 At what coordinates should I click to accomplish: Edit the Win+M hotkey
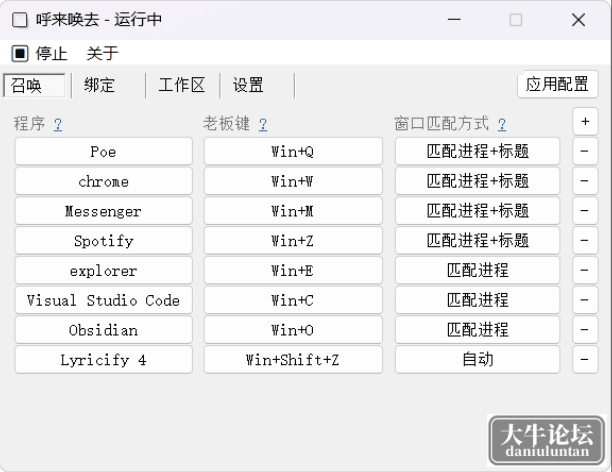point(293,211)
